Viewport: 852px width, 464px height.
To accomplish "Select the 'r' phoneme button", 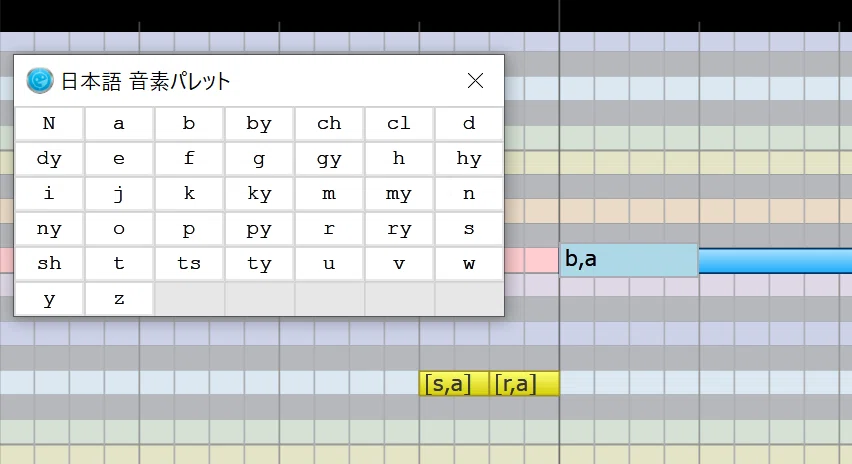I will point(329,229).
